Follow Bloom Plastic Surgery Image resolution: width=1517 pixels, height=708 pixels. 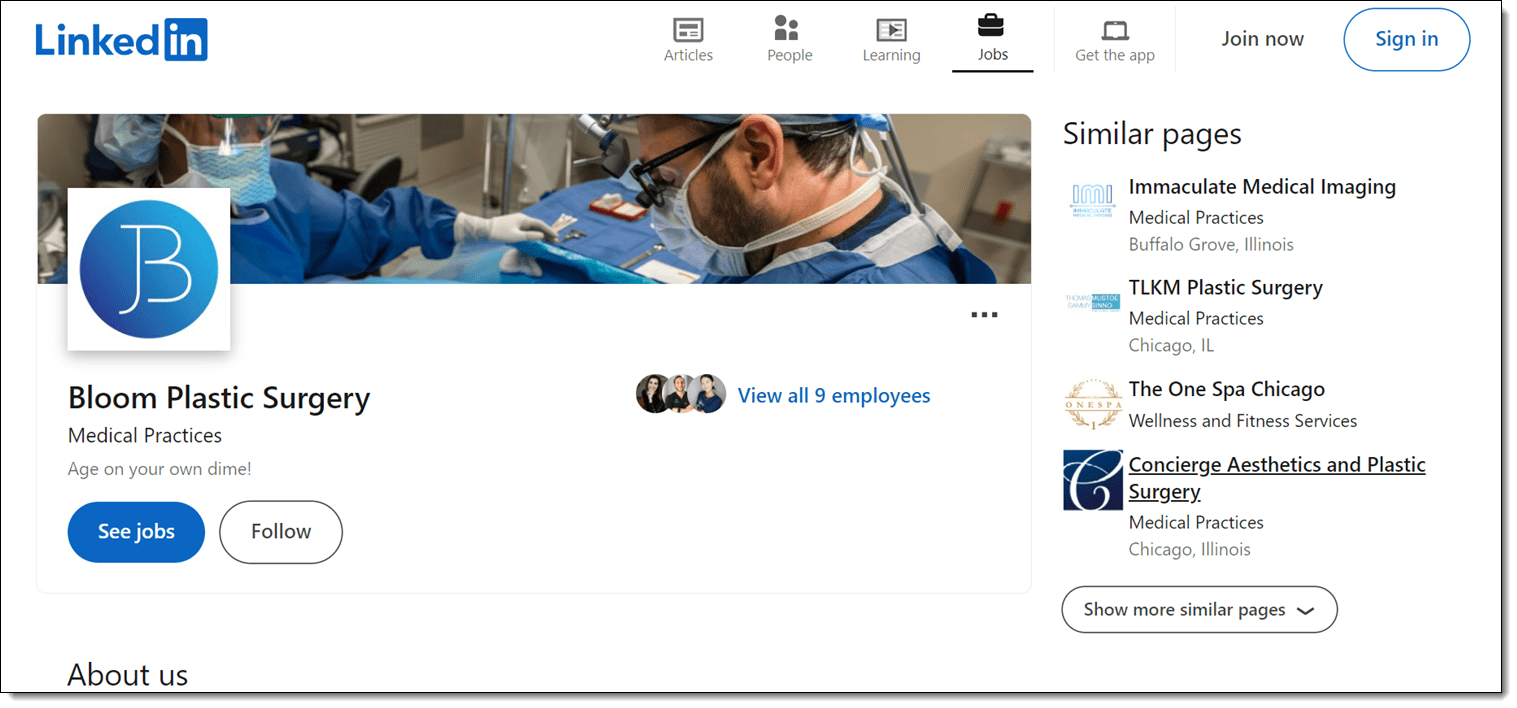[x=281, y=532]
